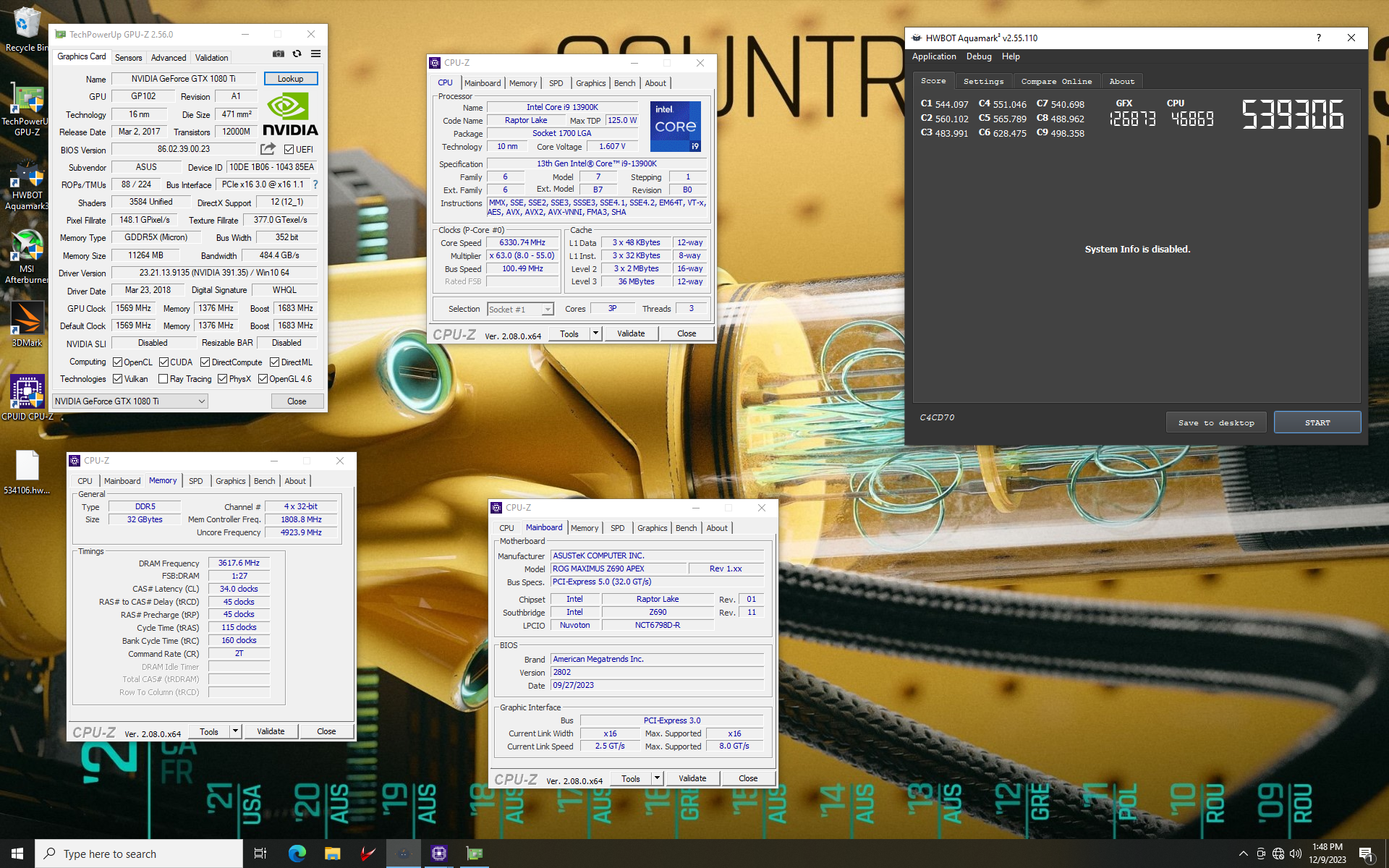This screenshot has height=868, width=1389.
Task: Open File Explorer from the taskbar
Action: (332, 854)
